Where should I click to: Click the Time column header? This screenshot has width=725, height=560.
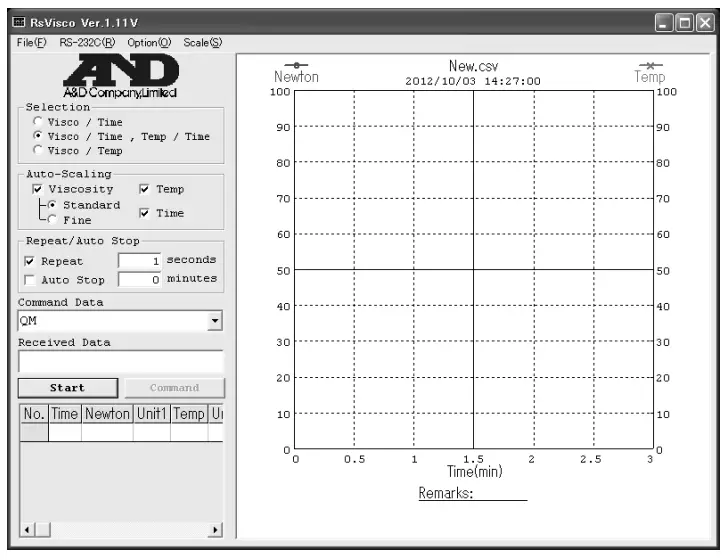click(65, 413)
